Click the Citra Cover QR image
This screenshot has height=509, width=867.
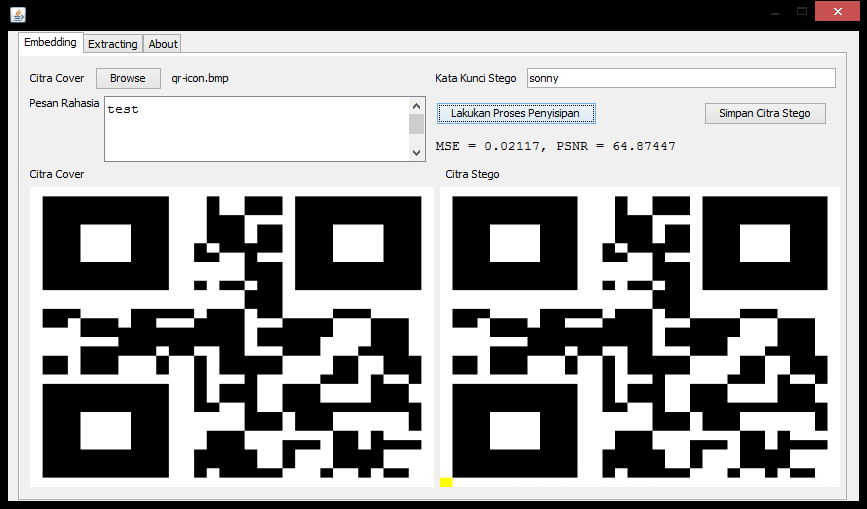click(232, 336)
